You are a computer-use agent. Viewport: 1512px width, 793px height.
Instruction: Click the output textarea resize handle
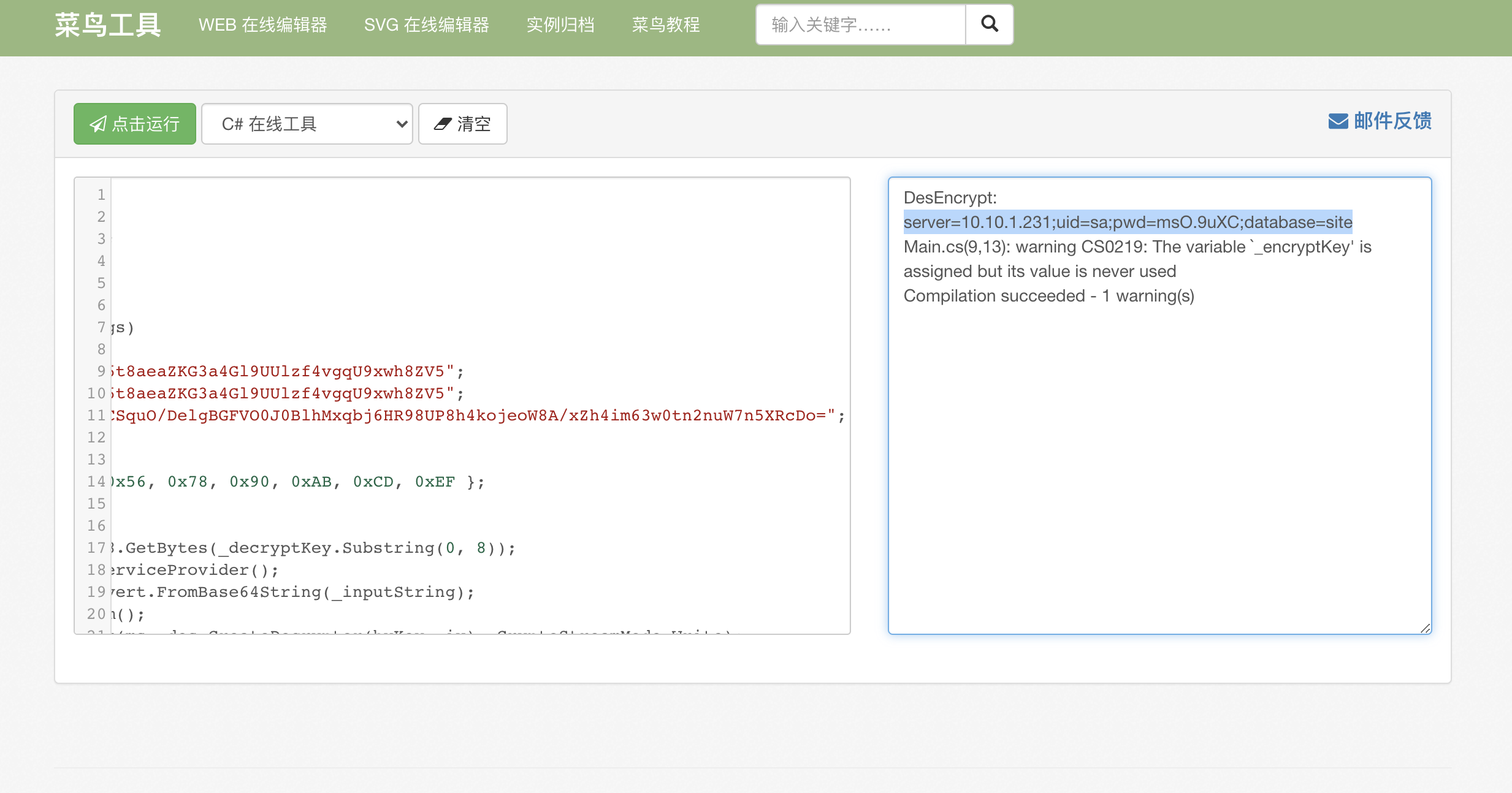pos(1425,628)
